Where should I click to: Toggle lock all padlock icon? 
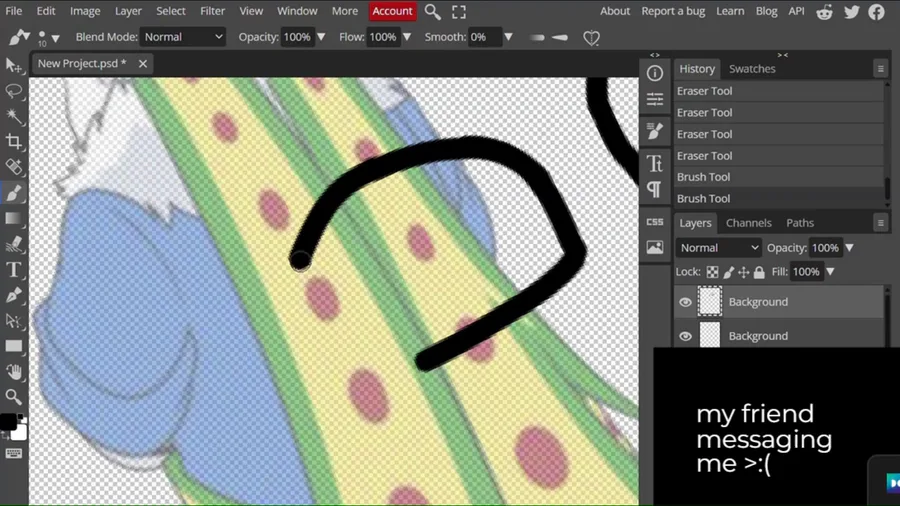759,272
